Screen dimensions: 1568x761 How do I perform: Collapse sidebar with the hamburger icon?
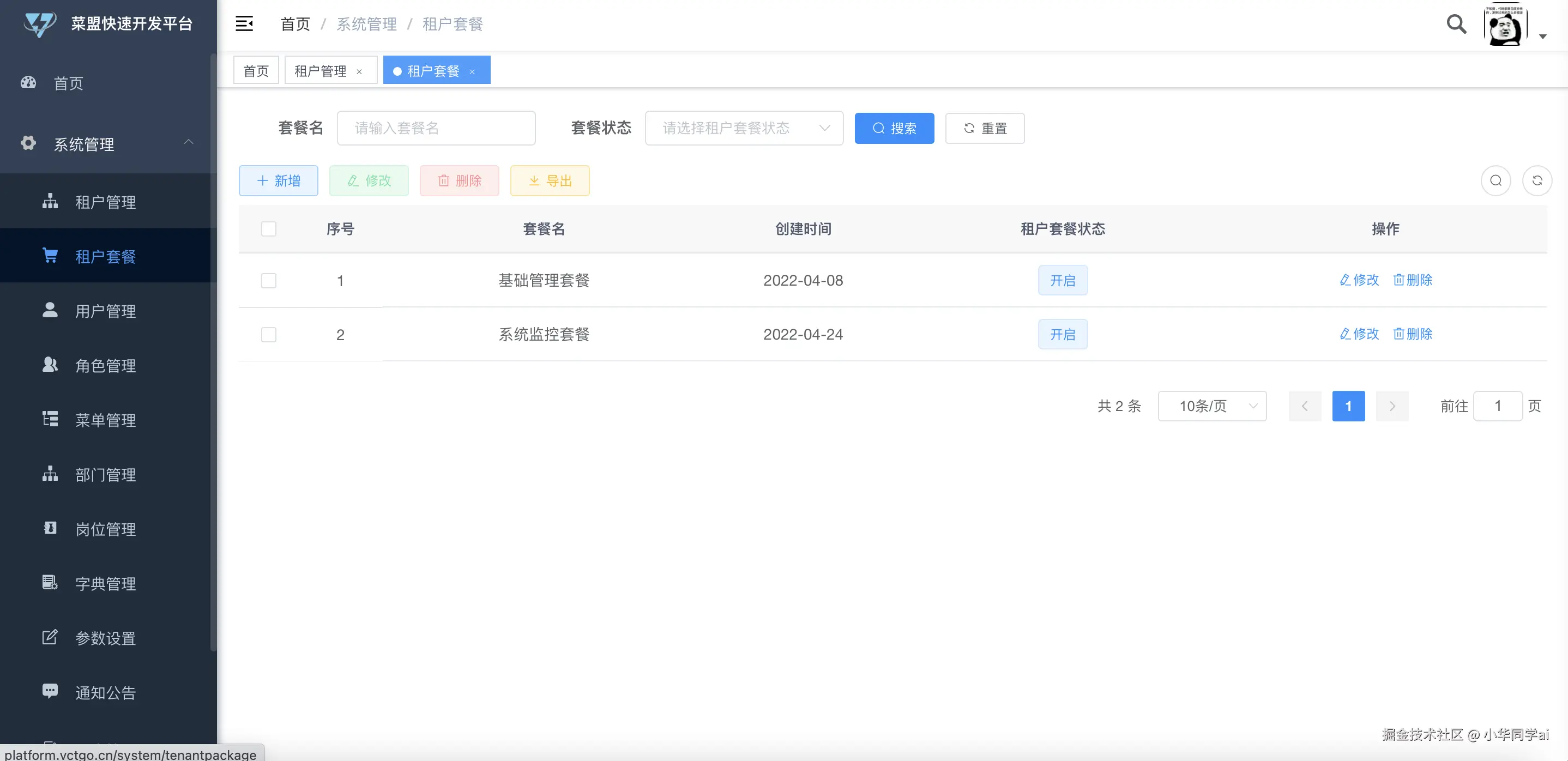point(244,24)
